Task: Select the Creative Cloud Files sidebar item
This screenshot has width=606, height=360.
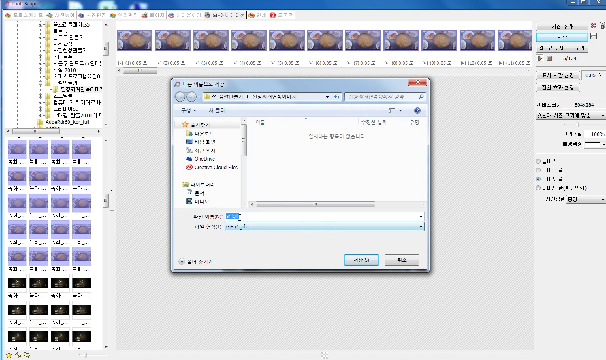Action: click(212, 167)
